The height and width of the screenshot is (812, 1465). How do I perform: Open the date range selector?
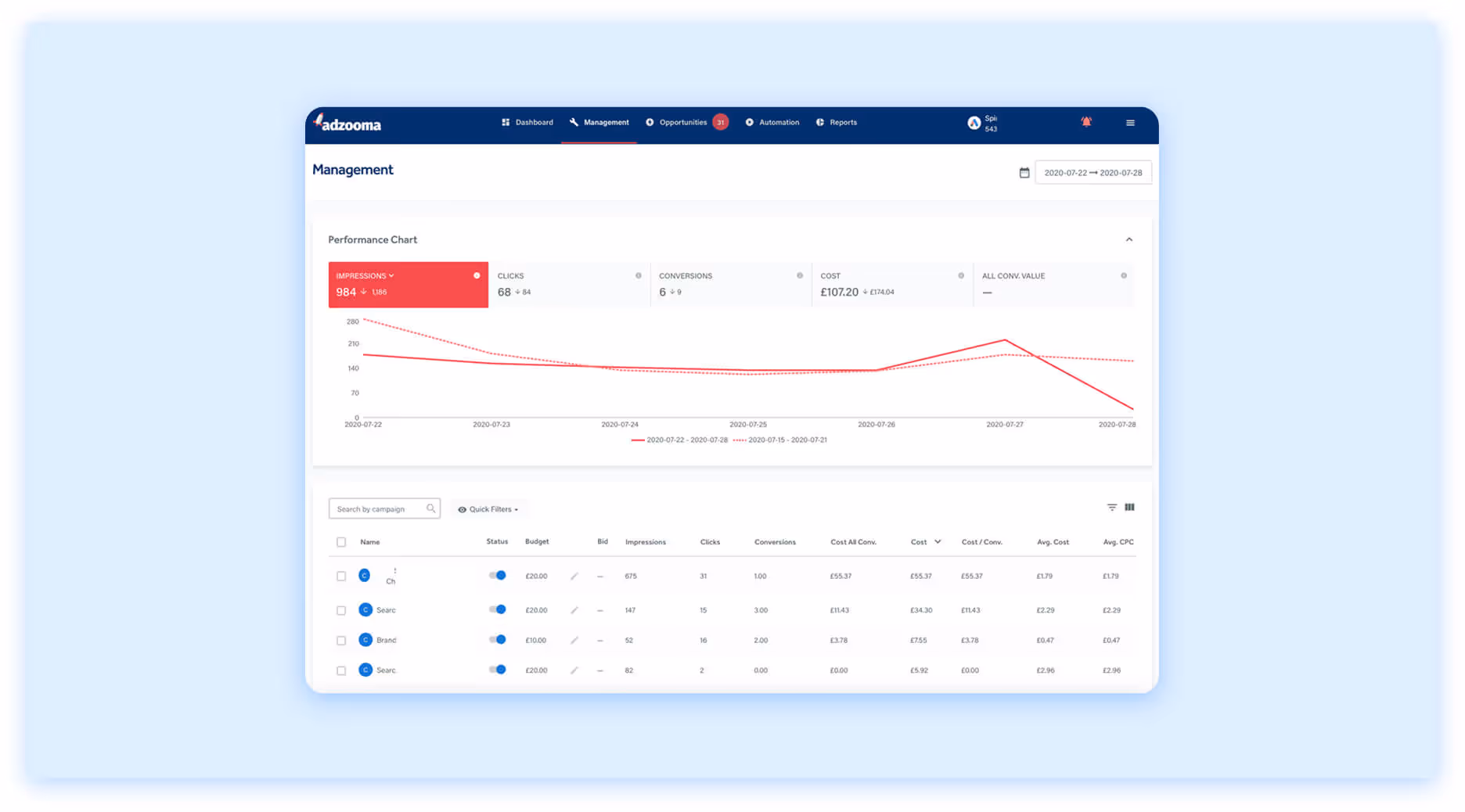coord(1093,172)
